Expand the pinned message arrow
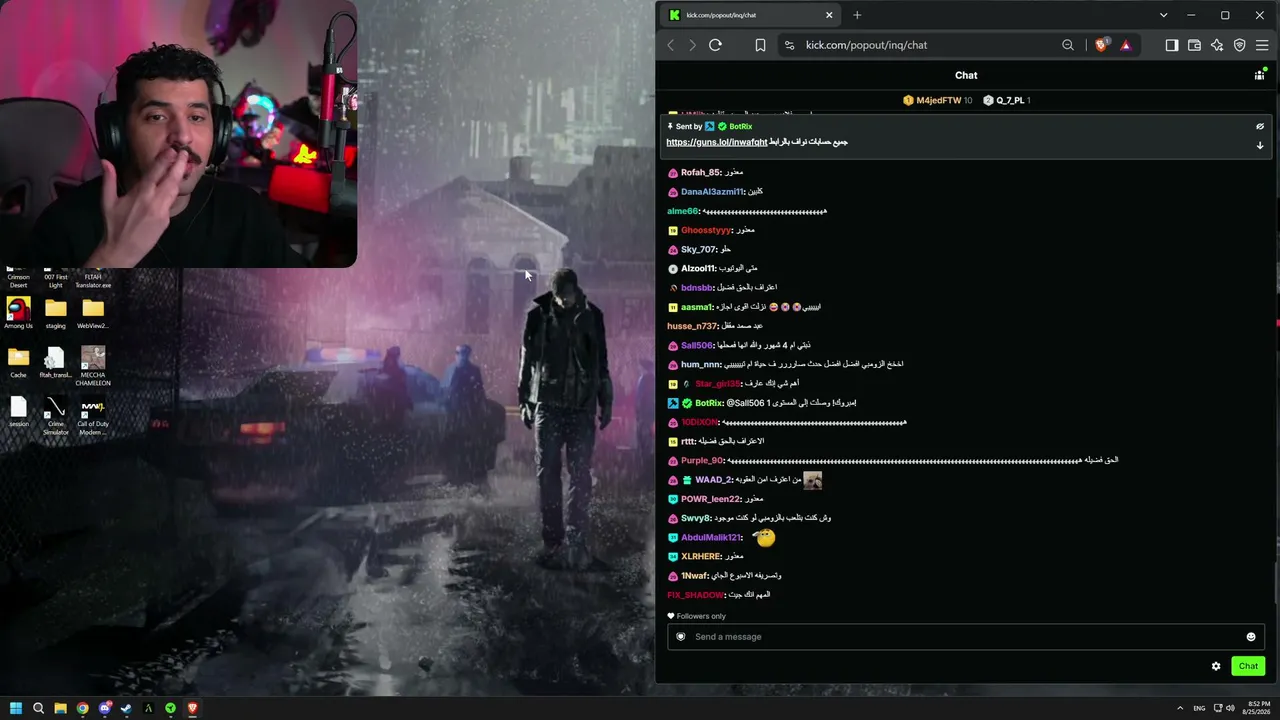 point(1260,145)
